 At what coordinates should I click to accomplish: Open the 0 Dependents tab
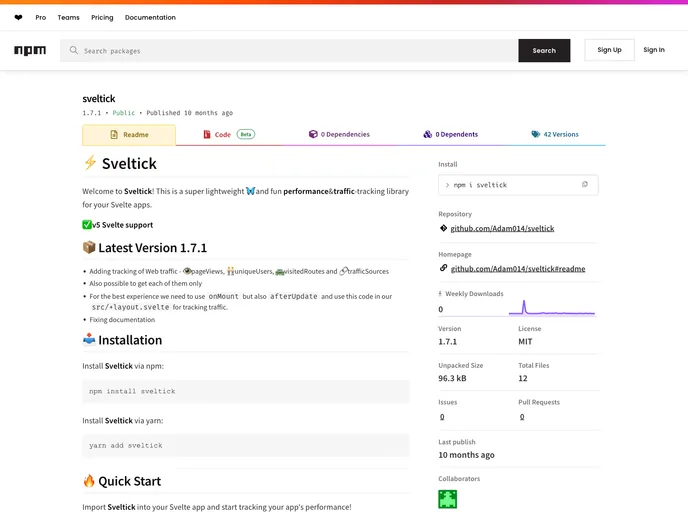click(451, 134)
